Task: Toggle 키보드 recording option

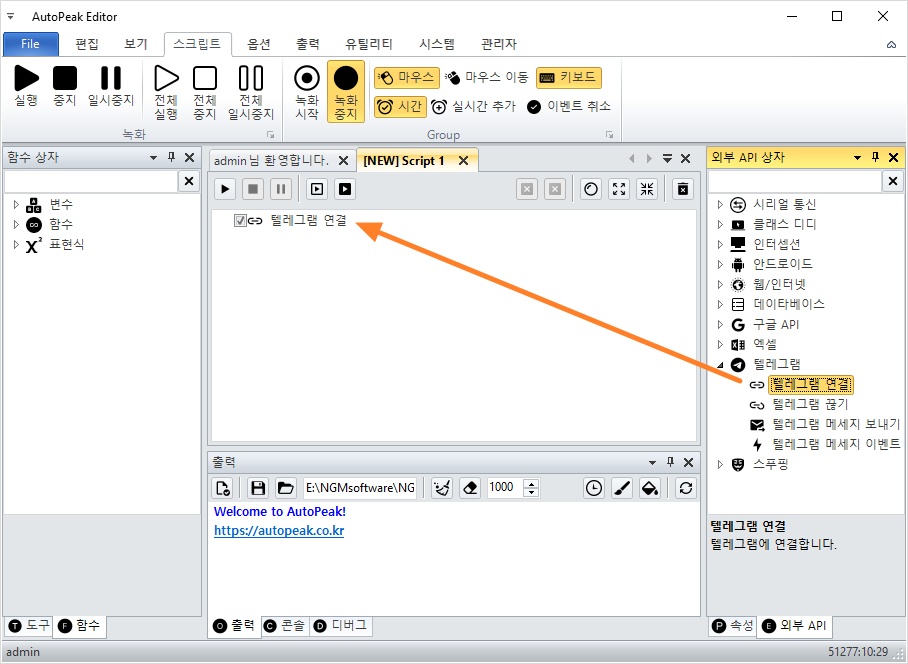Action: point(569,77)
